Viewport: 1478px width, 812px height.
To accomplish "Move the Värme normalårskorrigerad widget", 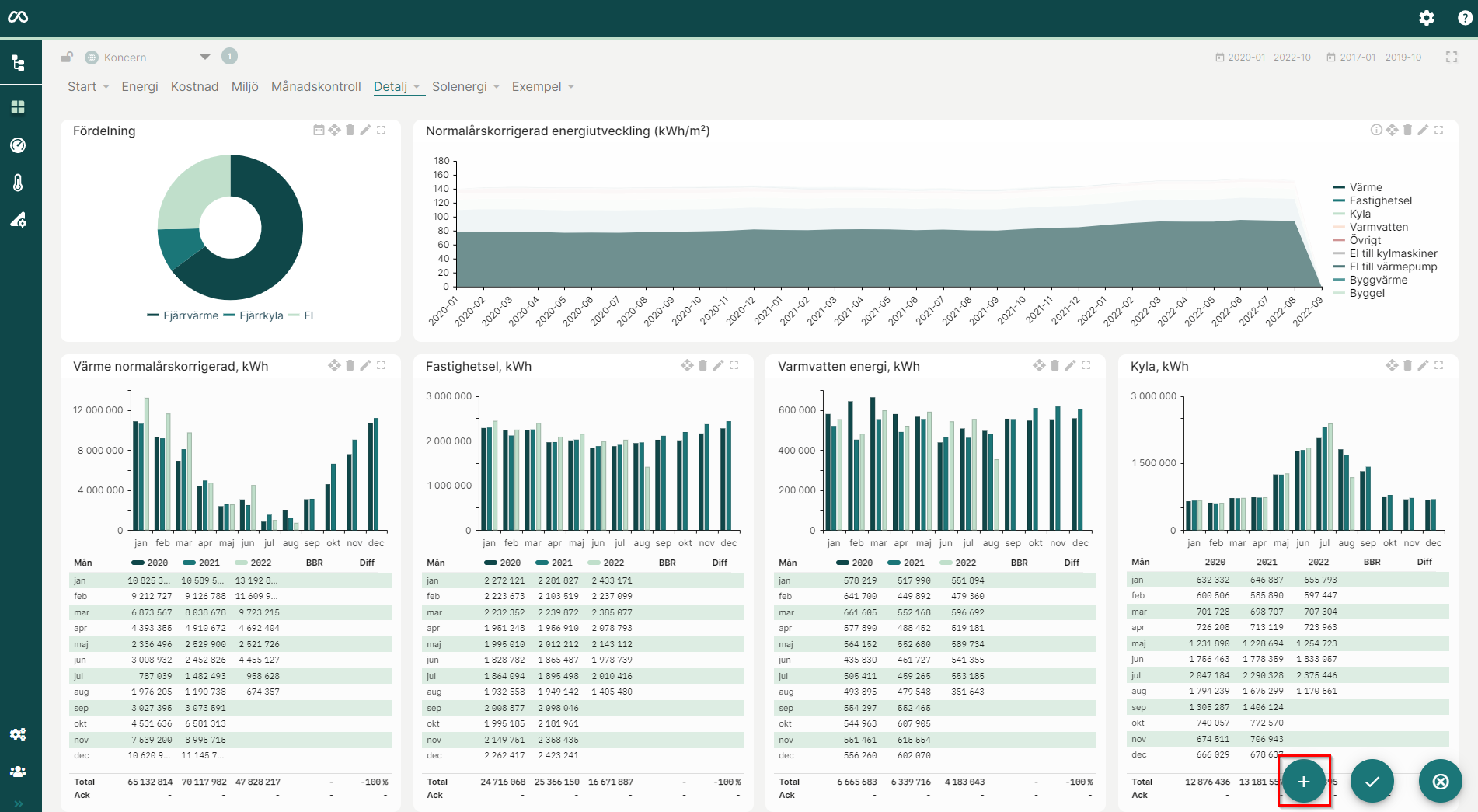I will point(334,365).
